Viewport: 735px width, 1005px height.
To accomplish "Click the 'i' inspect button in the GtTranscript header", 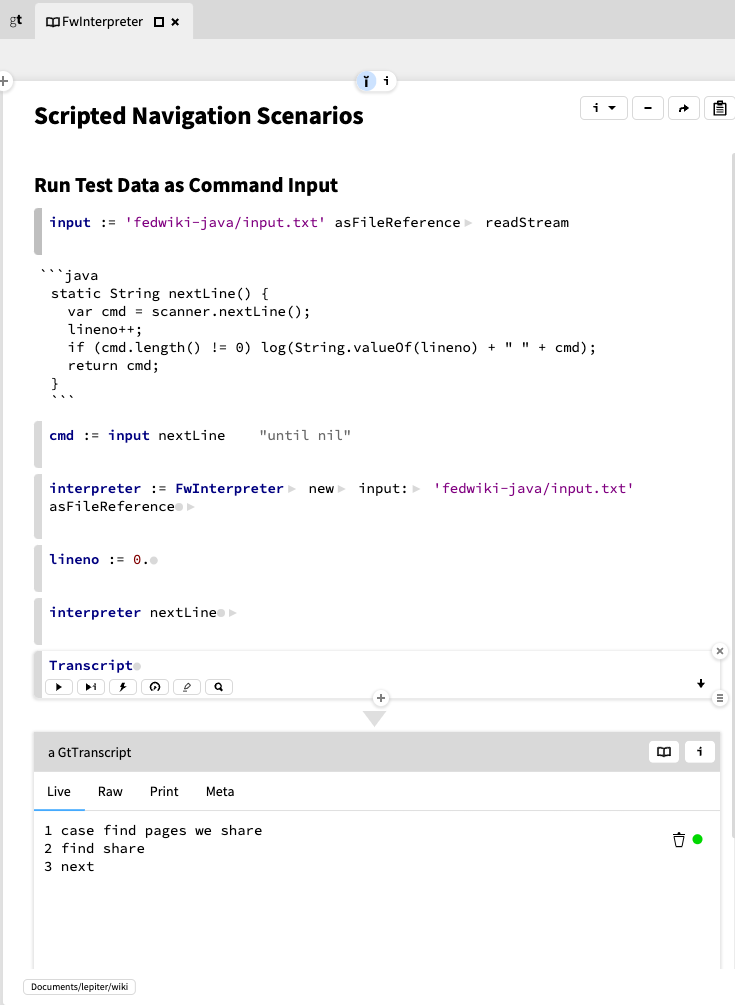I will tap(700, 752).
